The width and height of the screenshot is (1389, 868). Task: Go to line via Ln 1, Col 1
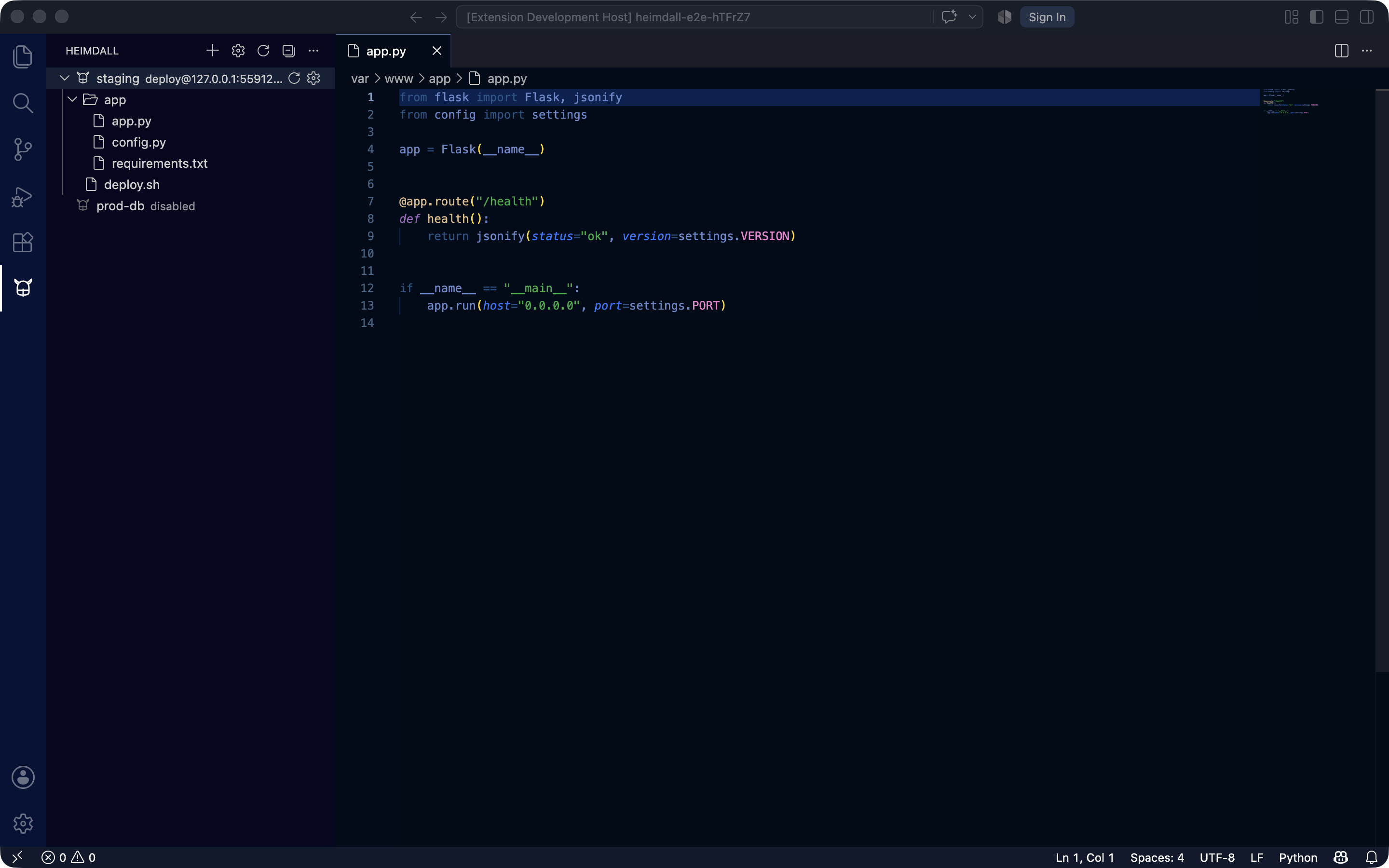pyautogui.click(x=1085, y=857)
